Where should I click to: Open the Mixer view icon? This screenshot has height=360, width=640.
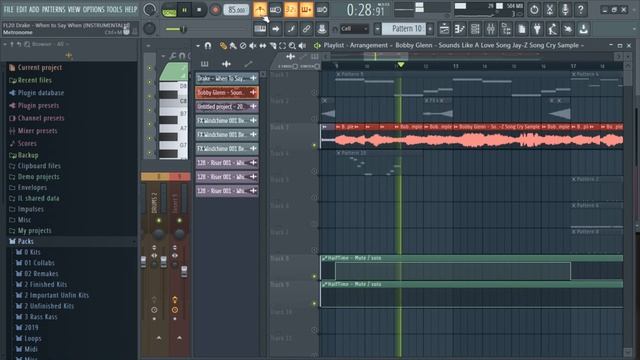coord(491,29)
